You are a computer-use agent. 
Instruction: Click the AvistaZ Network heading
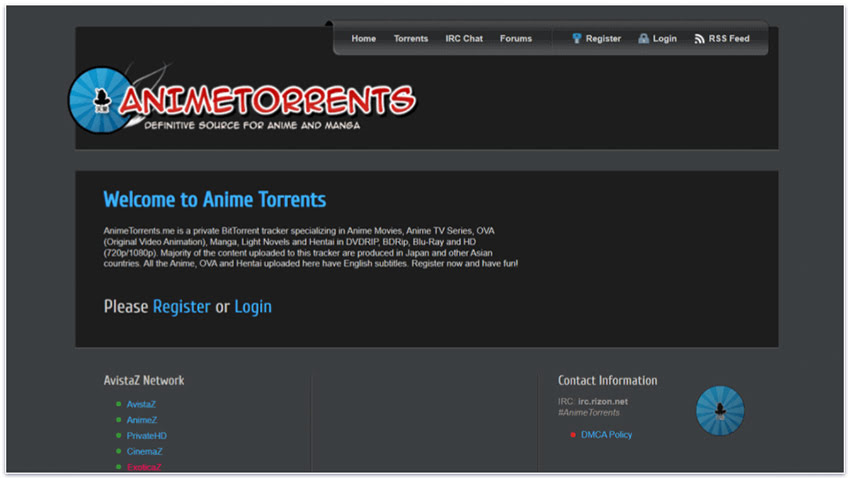144,380
